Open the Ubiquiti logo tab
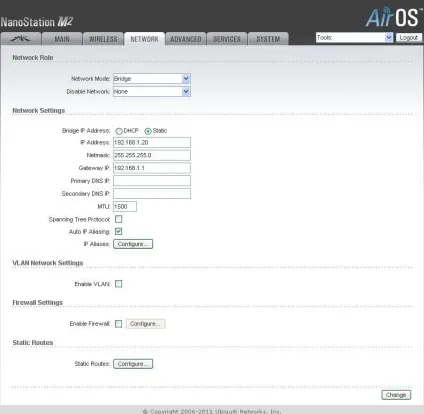The width and height of the screenshot is (424, 414). 20,39
